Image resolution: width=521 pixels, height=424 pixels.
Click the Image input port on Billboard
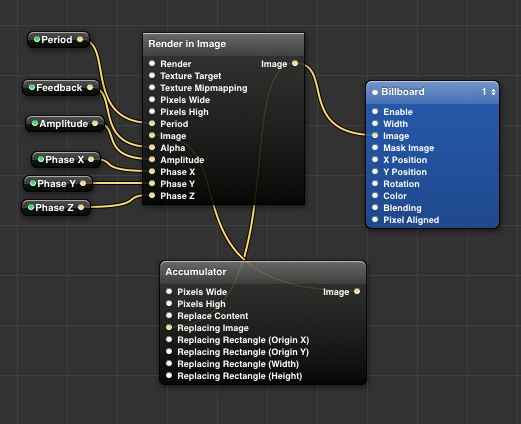point(375,135)
